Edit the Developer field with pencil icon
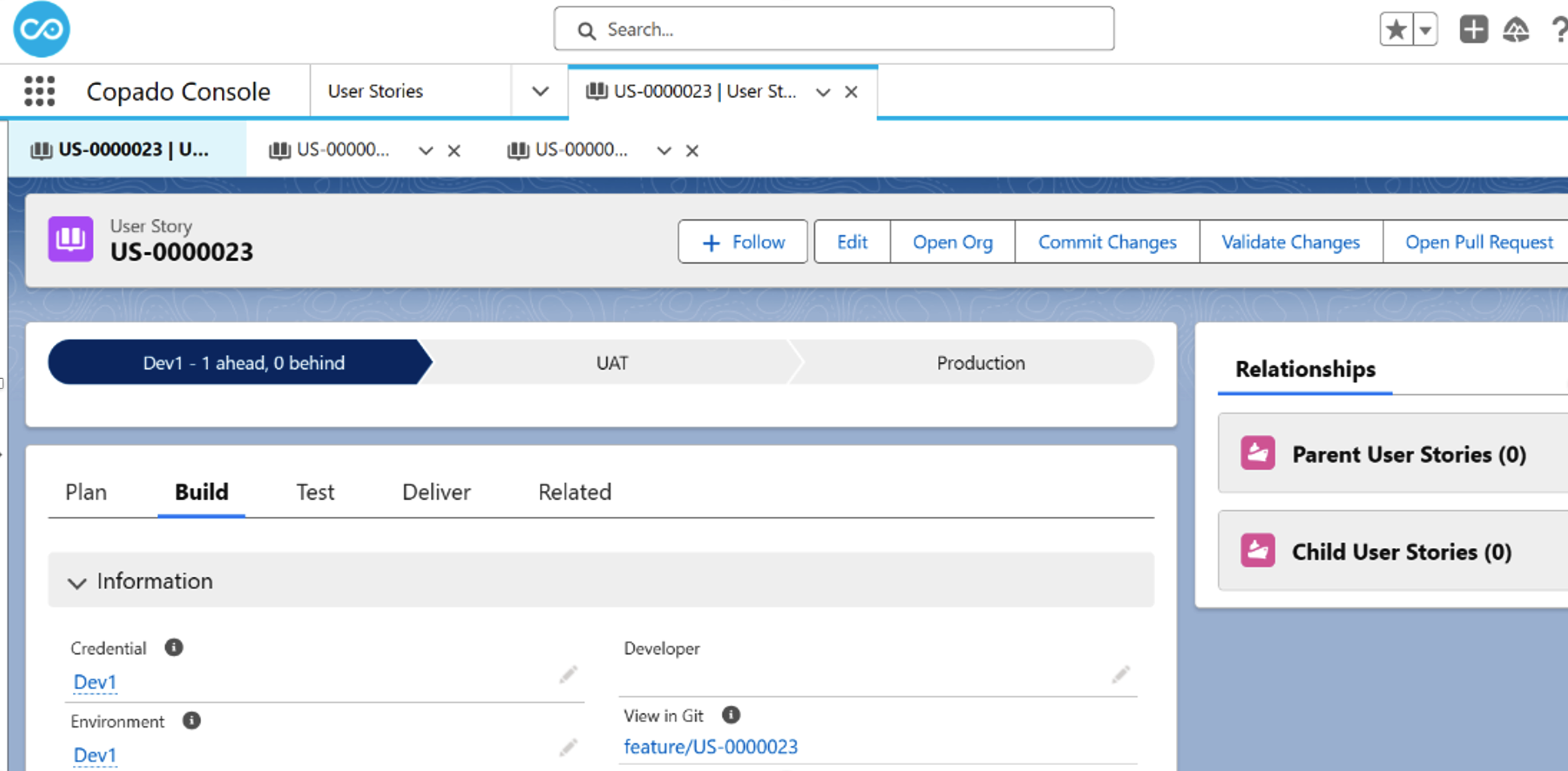Image resolution: width=1568 pixels, height=771 pixels. pyautogui.click(x=1121, y=675)
